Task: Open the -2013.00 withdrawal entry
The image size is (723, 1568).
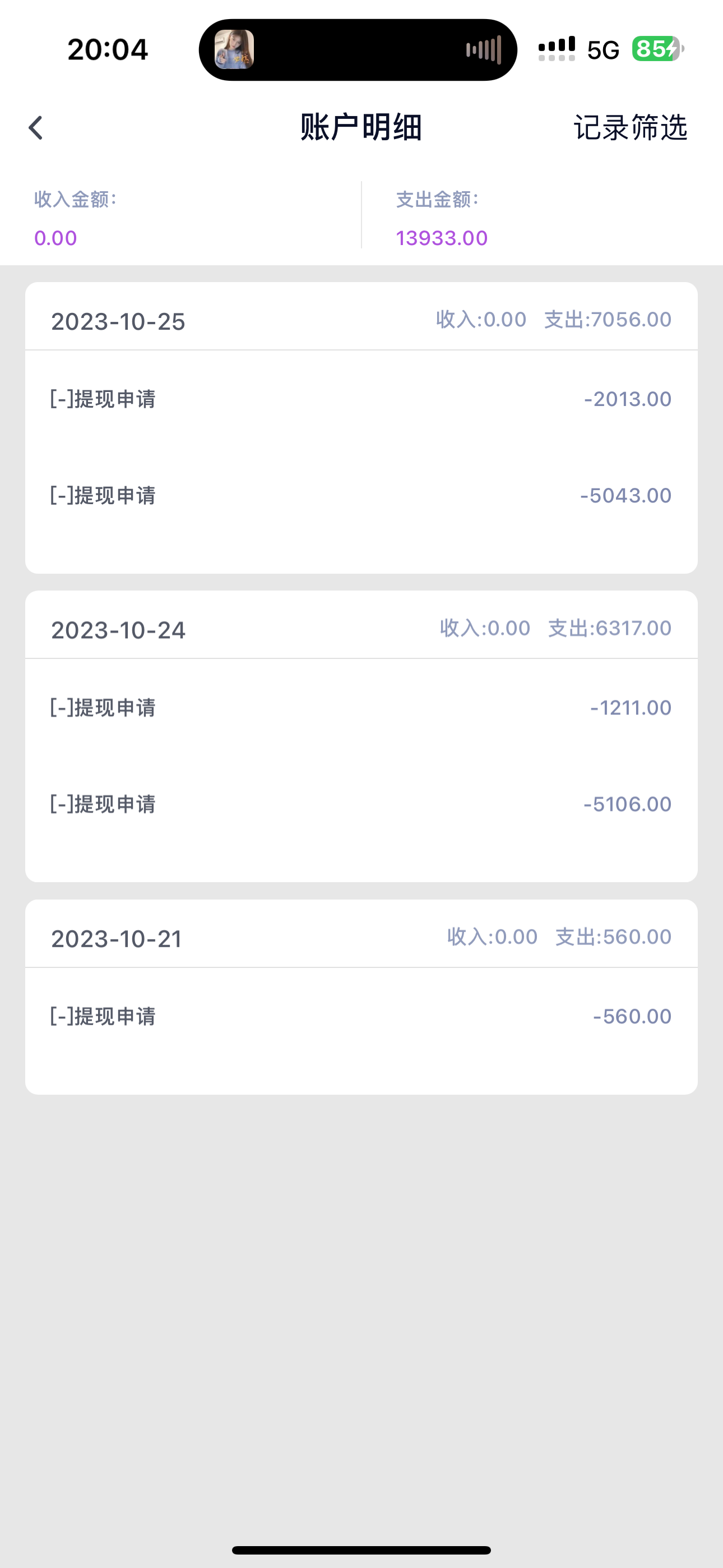Action: [361, 399]
